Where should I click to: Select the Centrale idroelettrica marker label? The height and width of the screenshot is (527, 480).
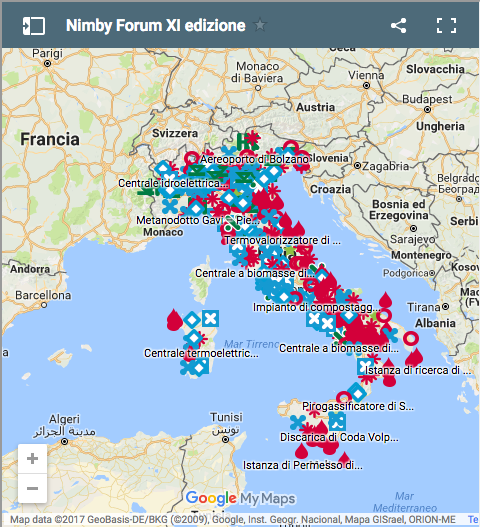[x=173, y=183]
